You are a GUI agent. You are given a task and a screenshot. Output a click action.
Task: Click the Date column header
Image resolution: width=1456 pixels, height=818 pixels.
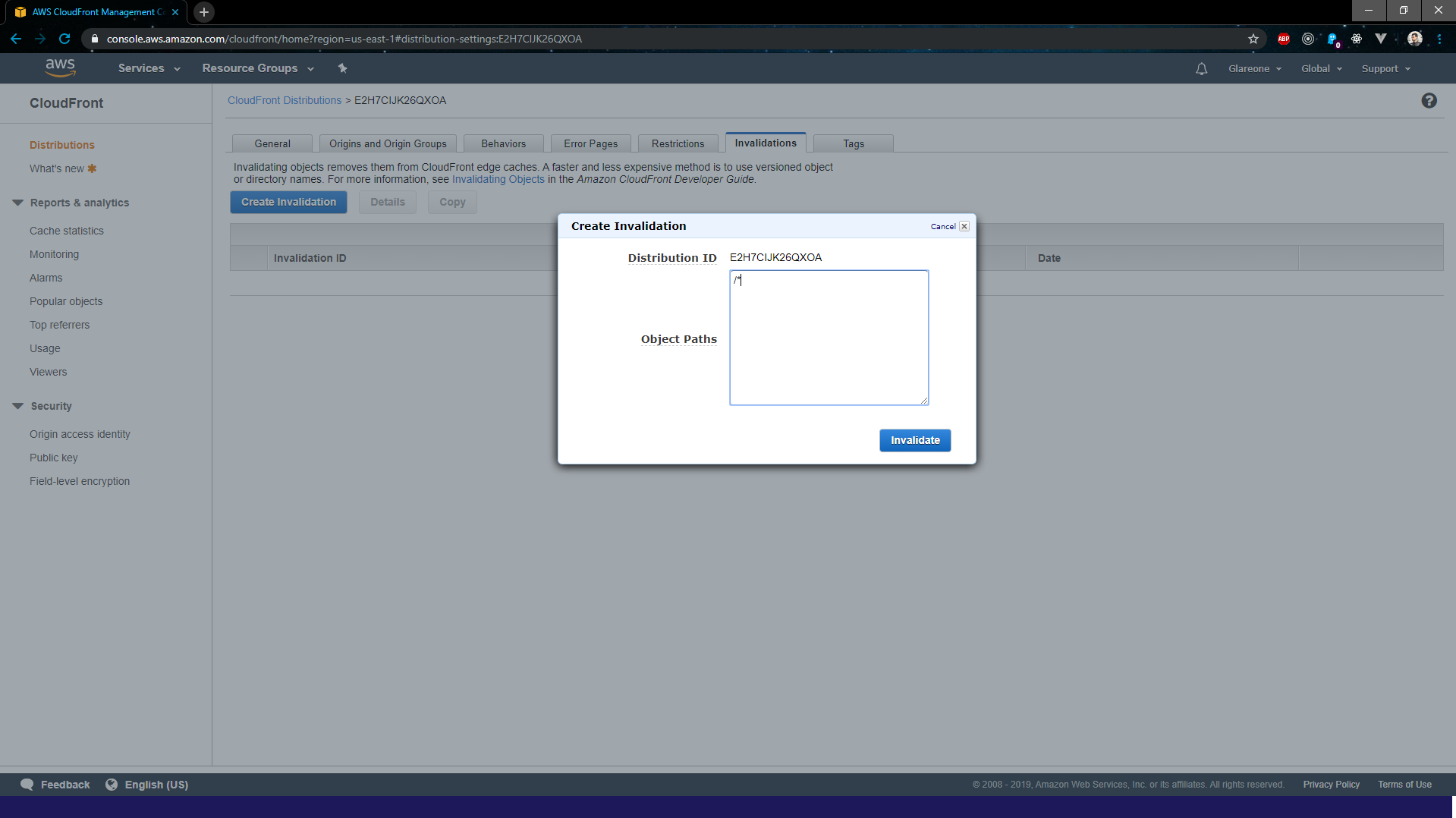click(1049, 258)
